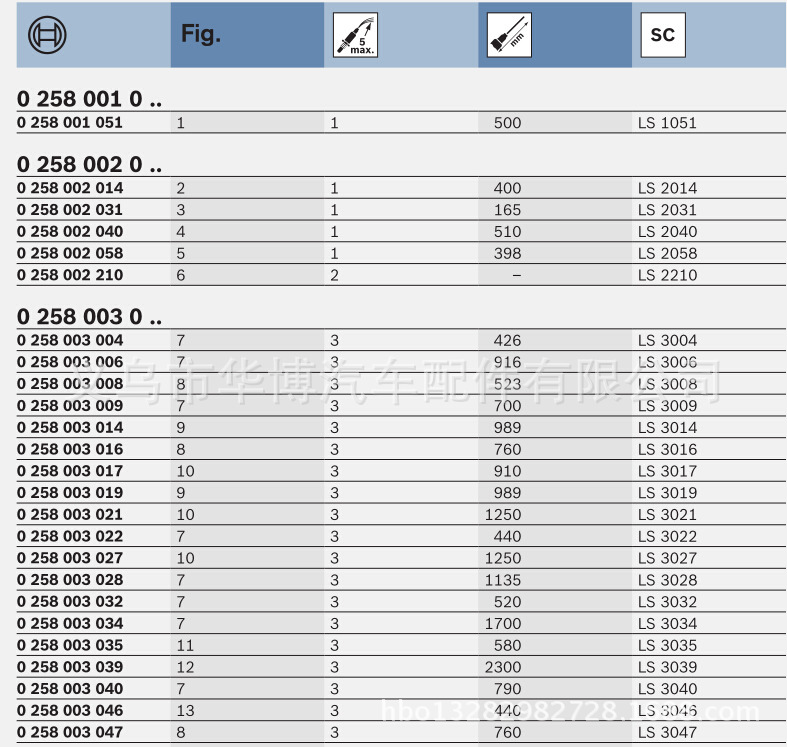
Task: Select part number '0 258 003 047'
Action: 70,732
